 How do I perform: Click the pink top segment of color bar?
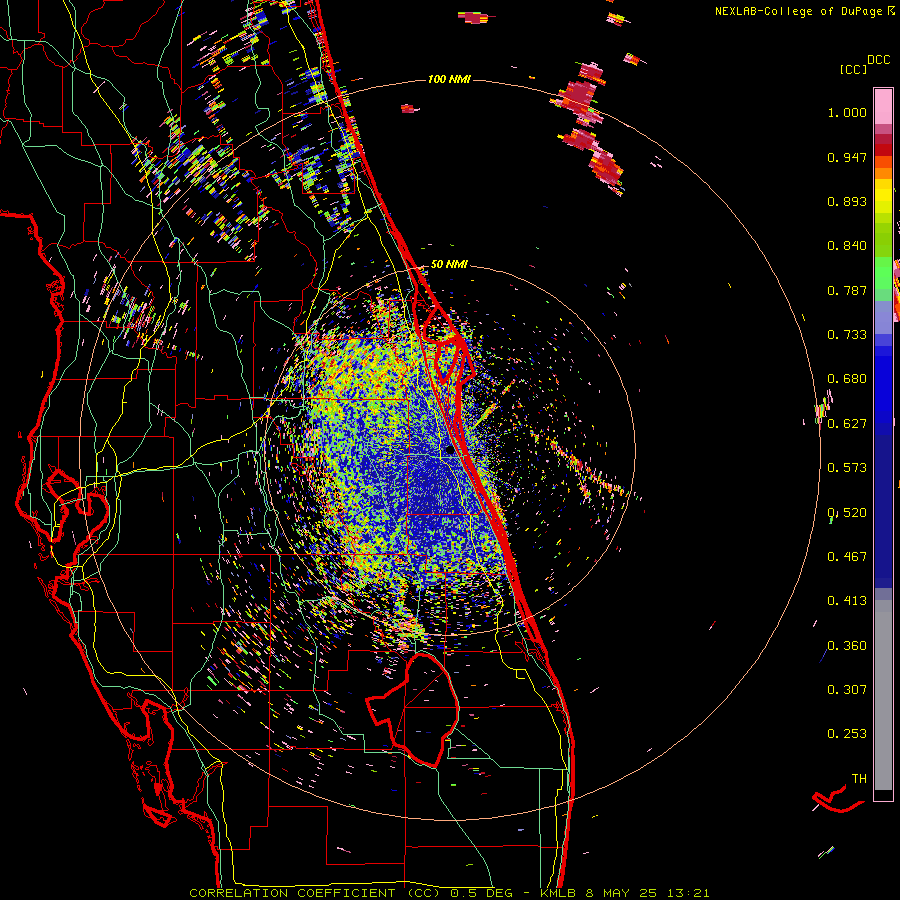(x=883, y=106)
